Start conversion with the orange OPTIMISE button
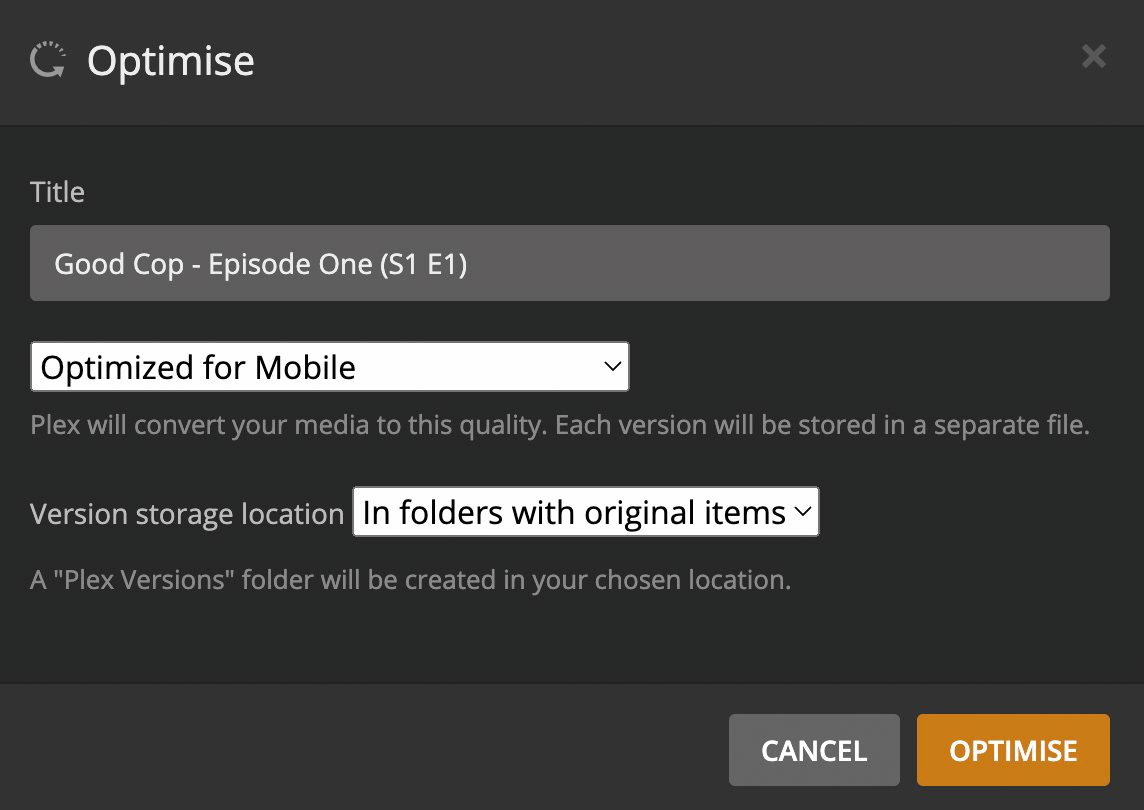The width and height of the screenshot is (1144, 810). point(1013,750)
